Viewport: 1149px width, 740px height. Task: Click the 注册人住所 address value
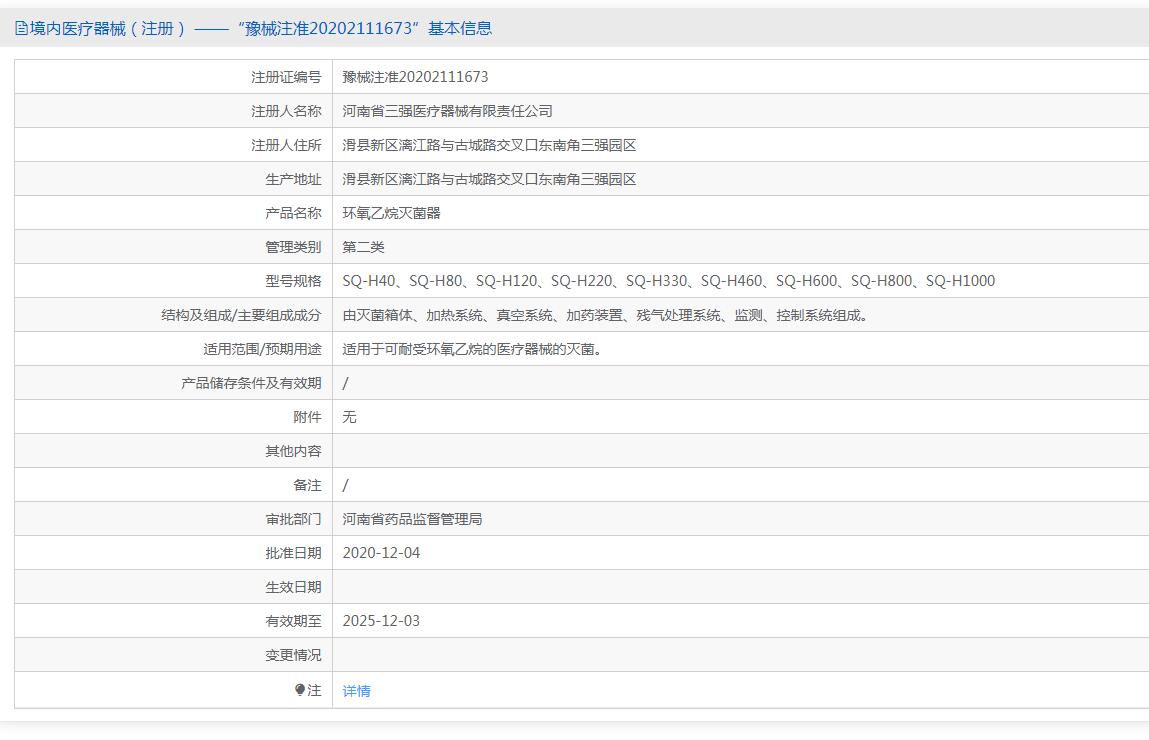click(489, 145)
